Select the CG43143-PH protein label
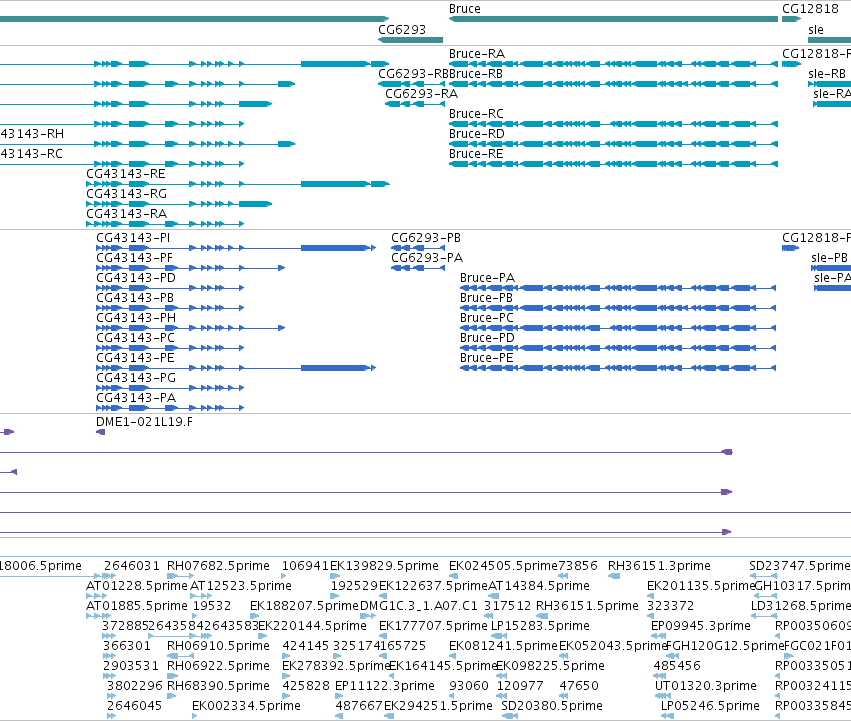Viewport: 851px width, 721px height. 136,318
